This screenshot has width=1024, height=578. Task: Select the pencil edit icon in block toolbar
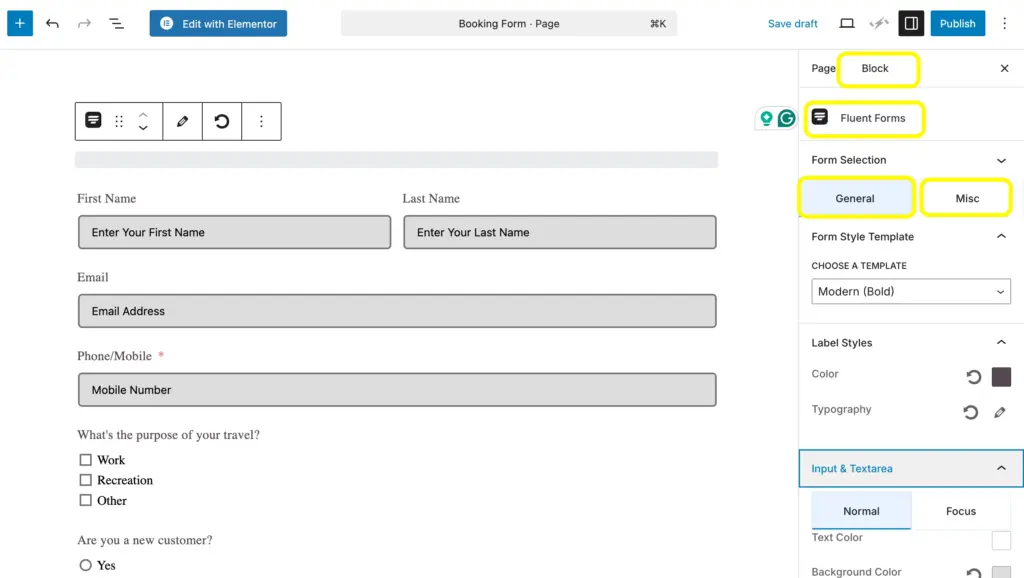(x=182, y=120)
